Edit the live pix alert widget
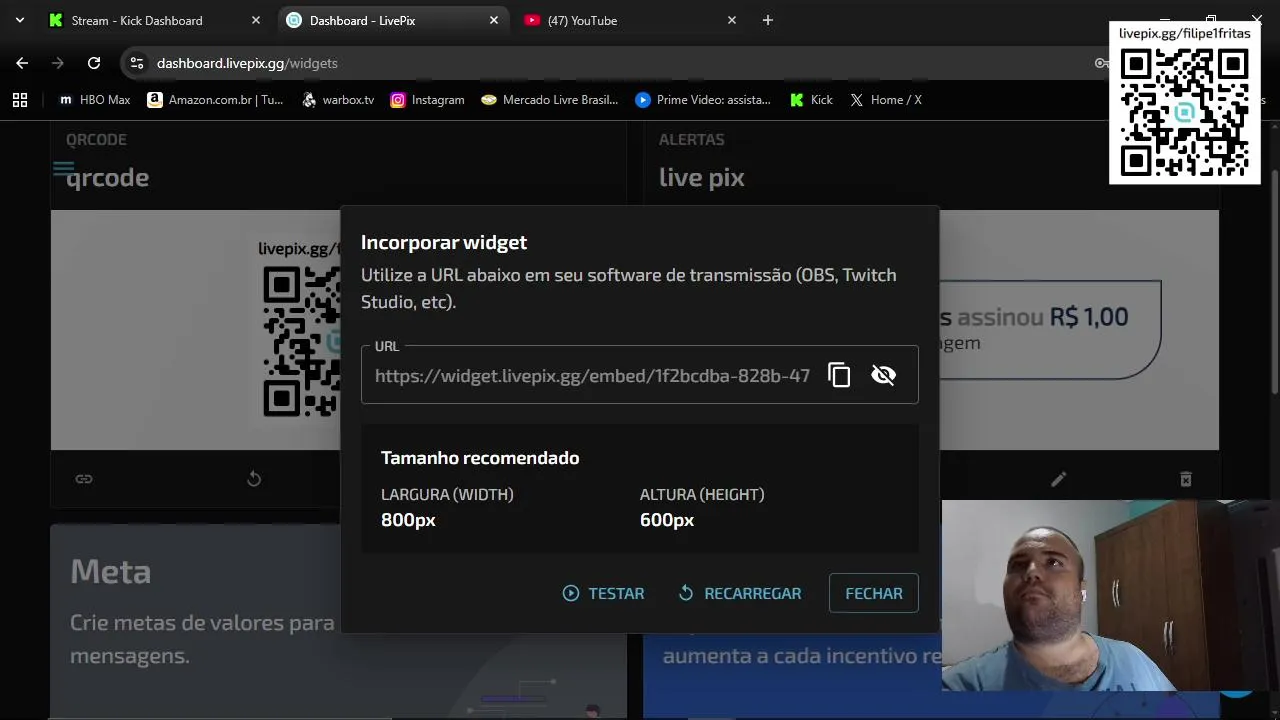The height and width of the screenshot is (720, 1280). (1058, 479)
